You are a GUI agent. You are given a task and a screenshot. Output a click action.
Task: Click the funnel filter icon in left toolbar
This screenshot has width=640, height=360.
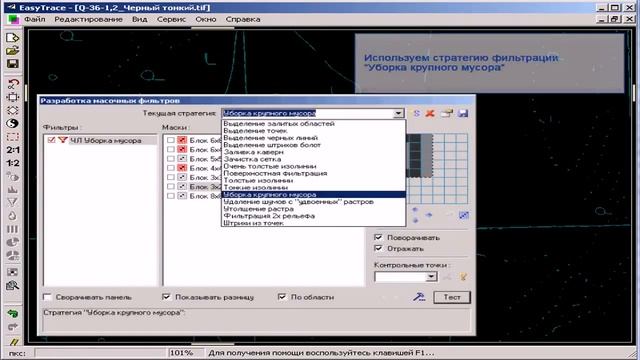point(13,202)
